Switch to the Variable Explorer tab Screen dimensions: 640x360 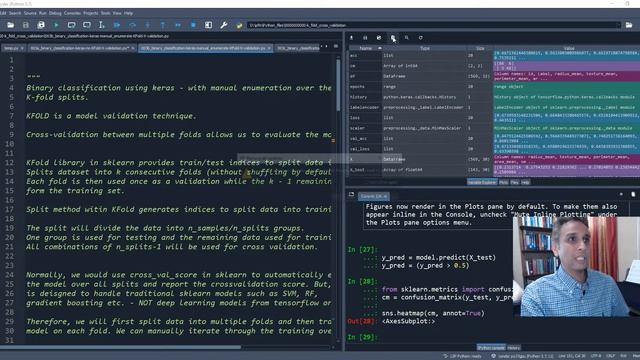pos(482,182)
